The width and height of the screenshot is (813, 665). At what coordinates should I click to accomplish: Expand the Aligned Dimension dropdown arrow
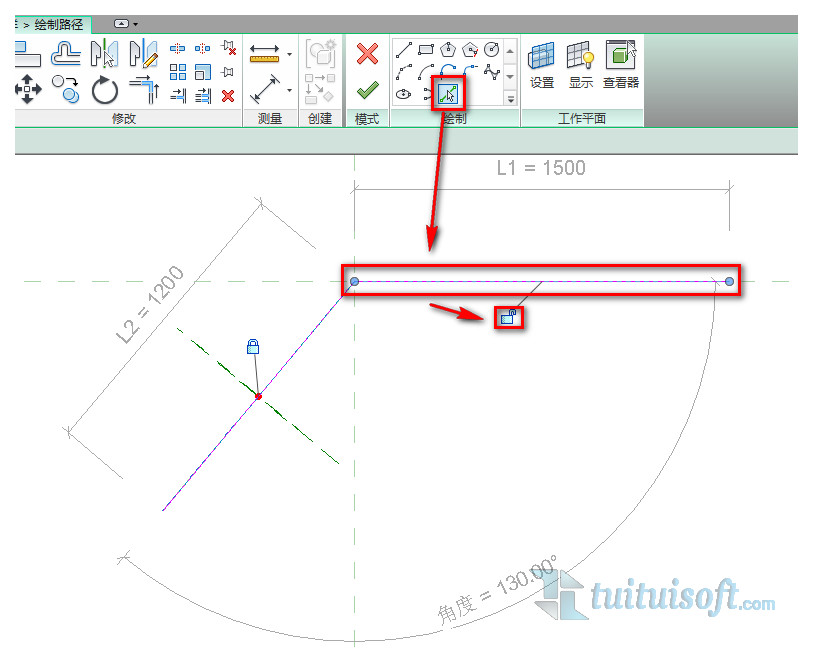coord(289,90)
